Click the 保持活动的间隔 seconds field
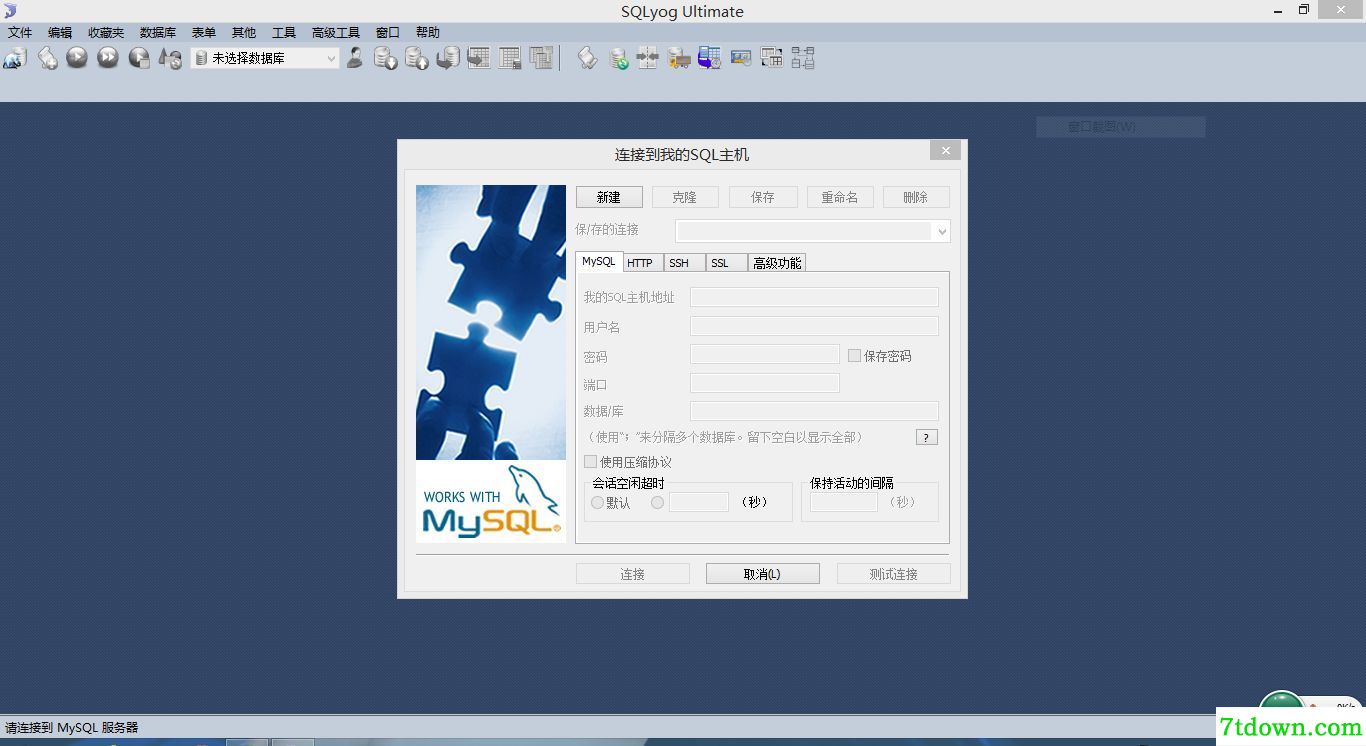Image resolution: width=1366 pixels, height=746 pixels. coord(844,502)
